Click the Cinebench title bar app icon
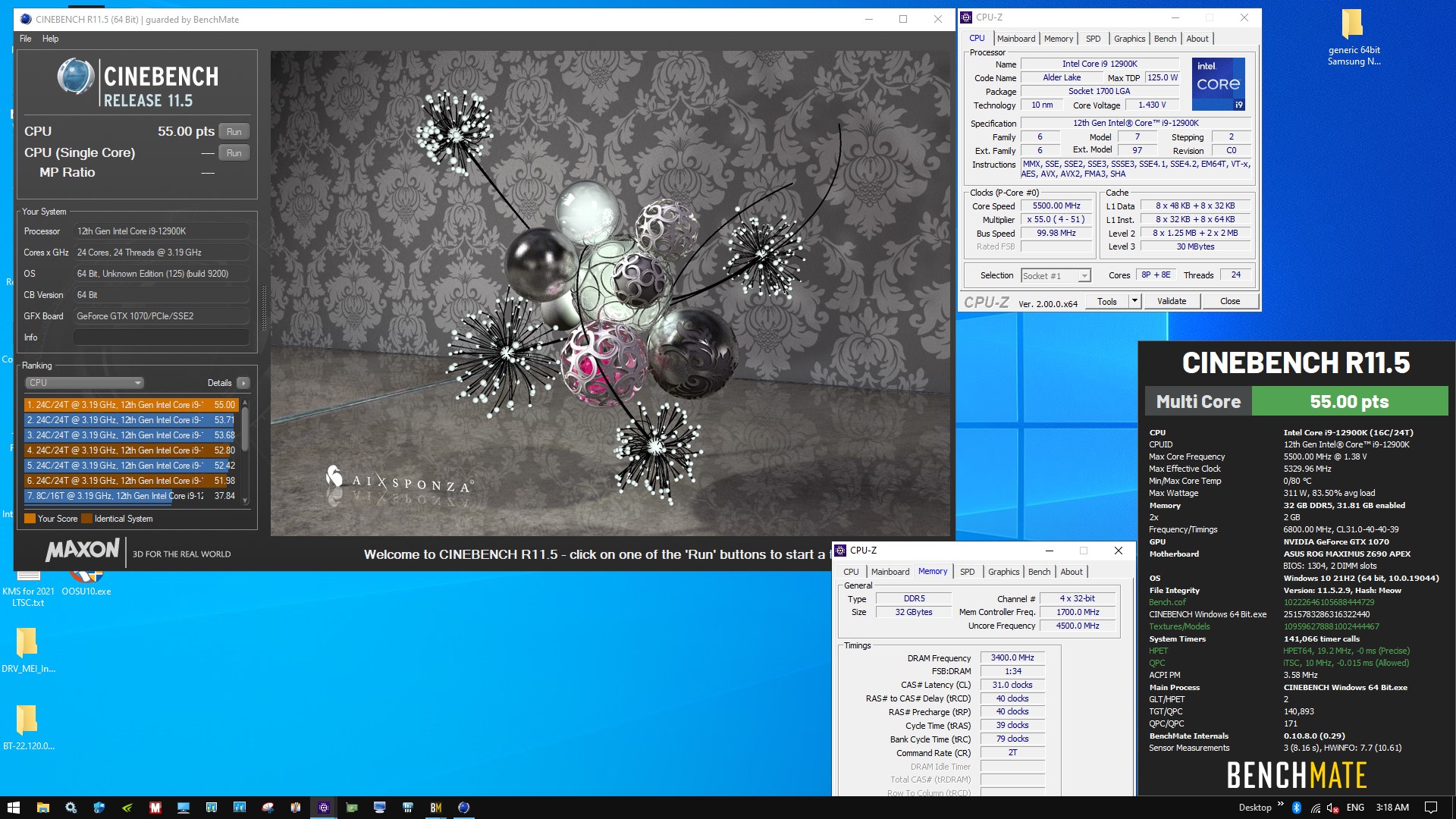This screenshot has height=819, width=1456. pos(26,20)
